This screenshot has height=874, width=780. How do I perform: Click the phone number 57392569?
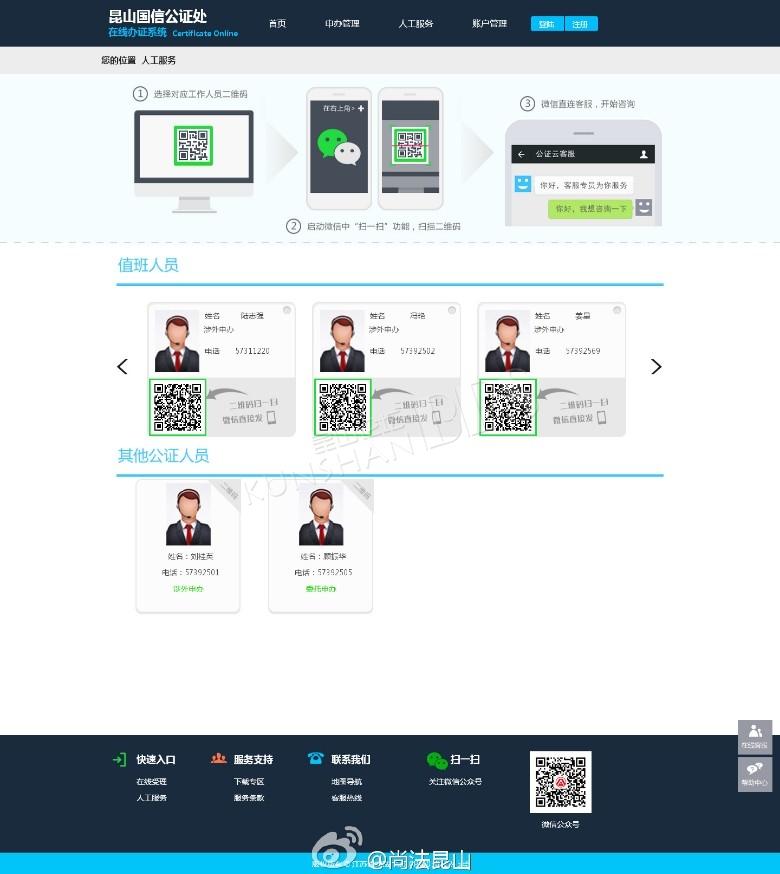[x=583, y=351]
